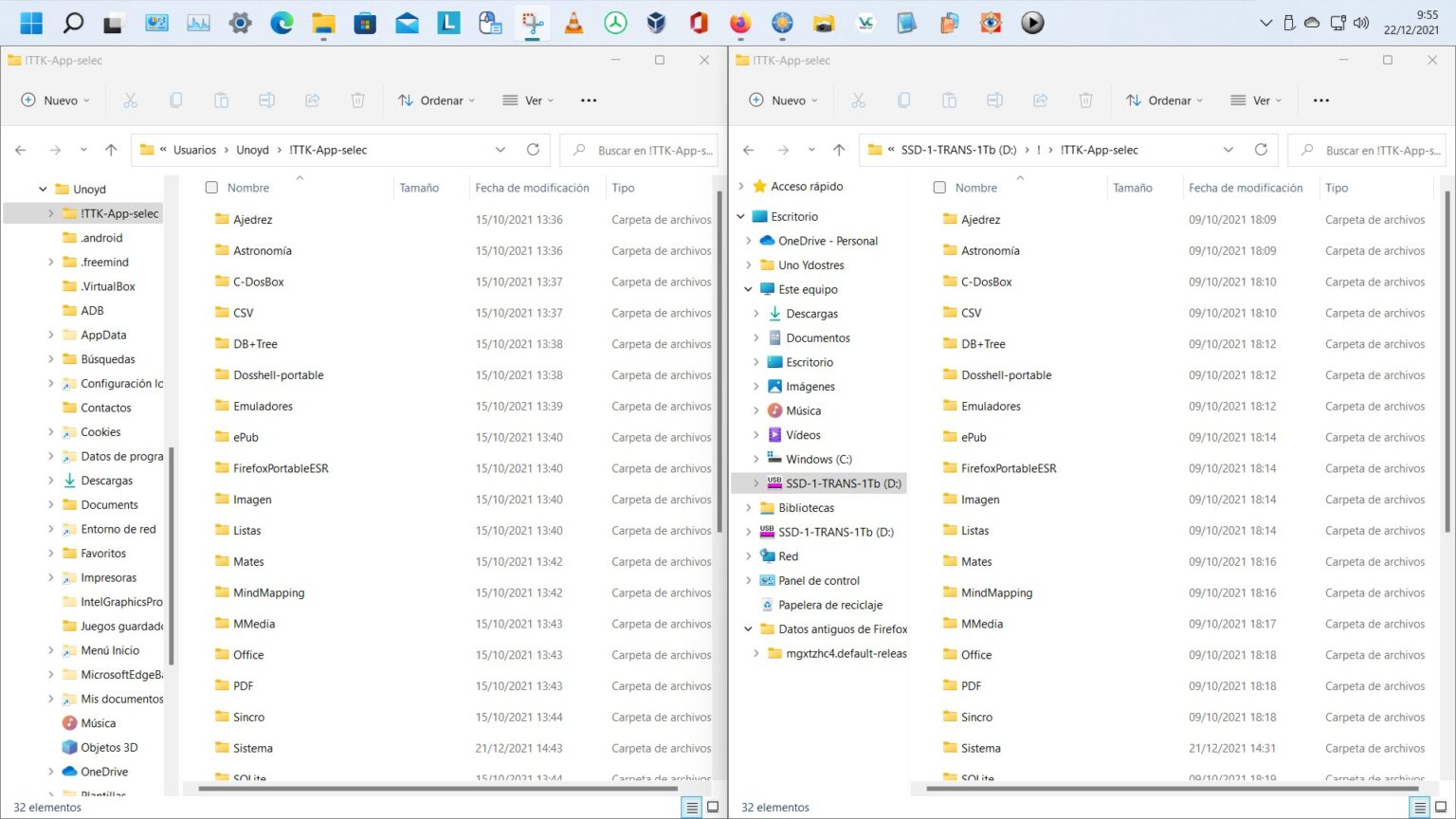Click the refresh button in the left address bar
This screenshot has width=1456, height=819.
tap(533, 149)
